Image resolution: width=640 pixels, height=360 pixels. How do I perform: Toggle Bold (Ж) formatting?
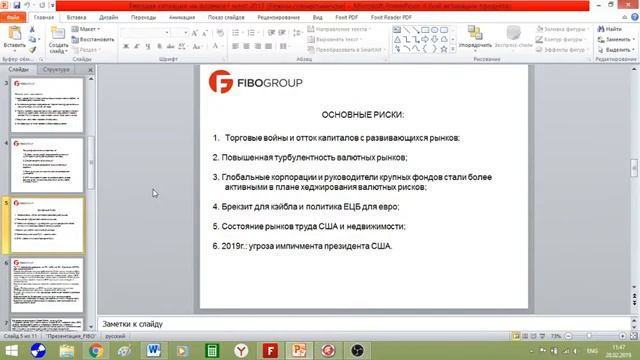coord(126,47)
